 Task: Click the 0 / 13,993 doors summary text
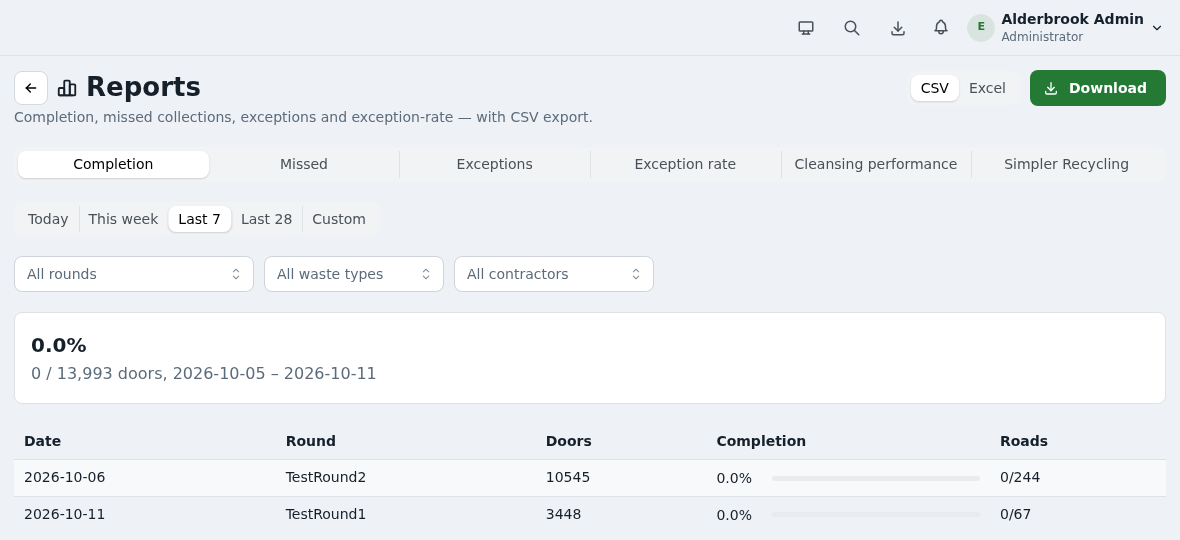204,374
